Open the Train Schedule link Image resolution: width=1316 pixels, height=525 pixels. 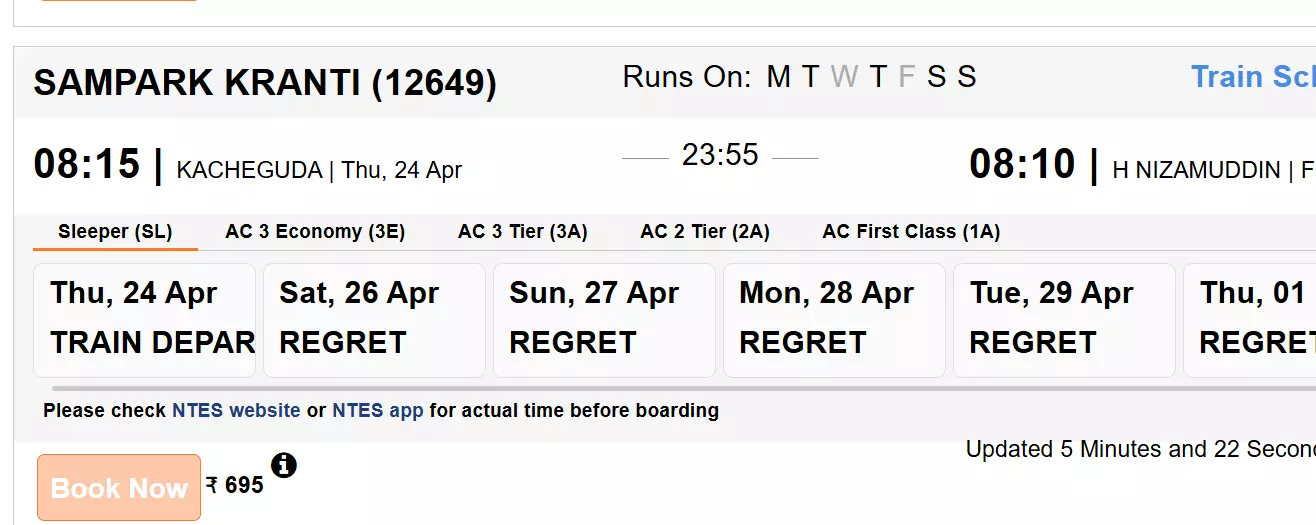pos(1252,77)
